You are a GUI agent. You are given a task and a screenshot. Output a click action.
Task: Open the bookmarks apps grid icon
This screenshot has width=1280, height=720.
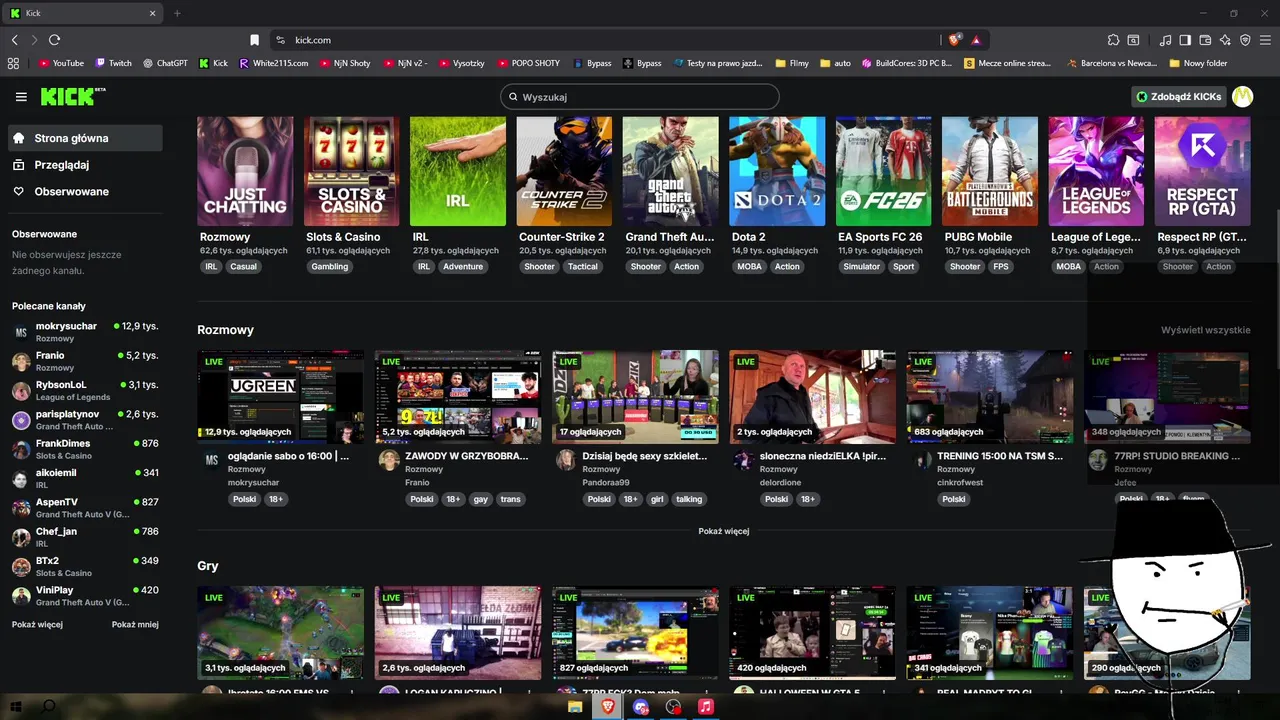click(13, 63)
